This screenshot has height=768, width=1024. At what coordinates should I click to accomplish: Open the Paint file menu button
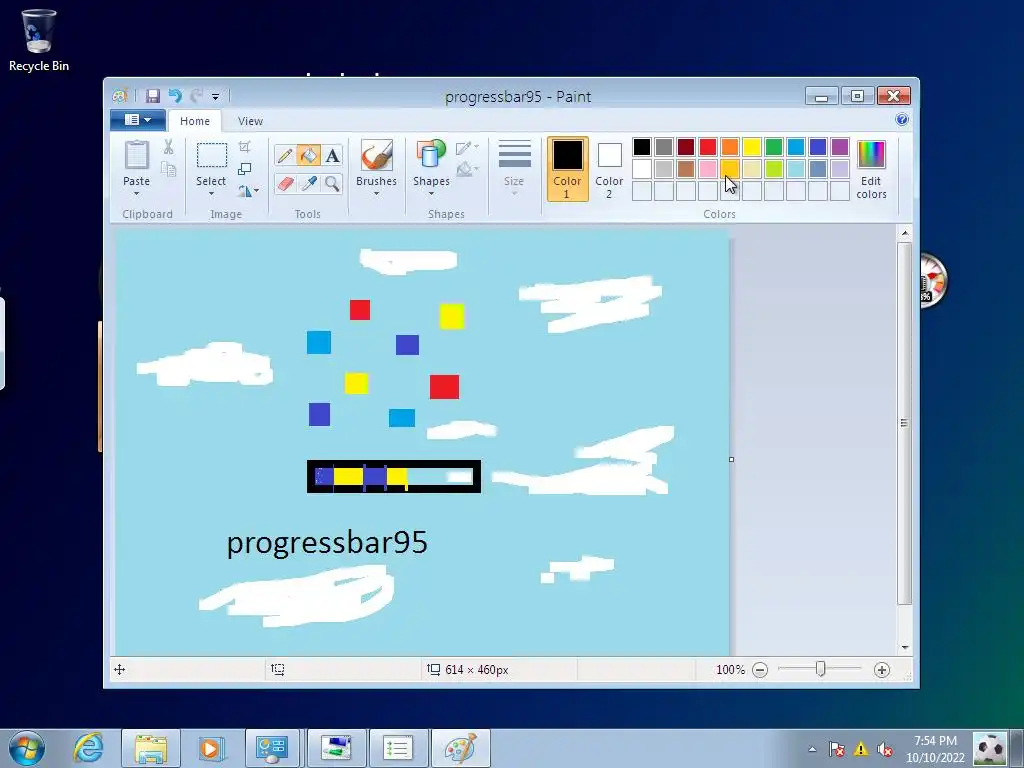137,120
